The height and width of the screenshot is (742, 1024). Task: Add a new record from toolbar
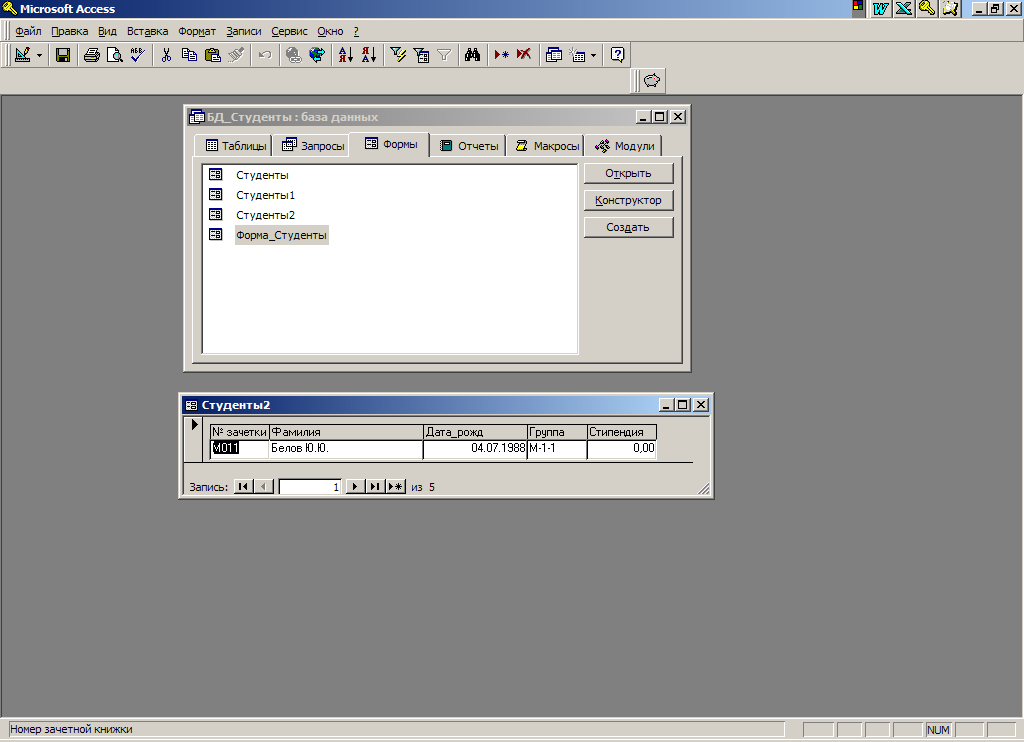(x=501, y=55)
